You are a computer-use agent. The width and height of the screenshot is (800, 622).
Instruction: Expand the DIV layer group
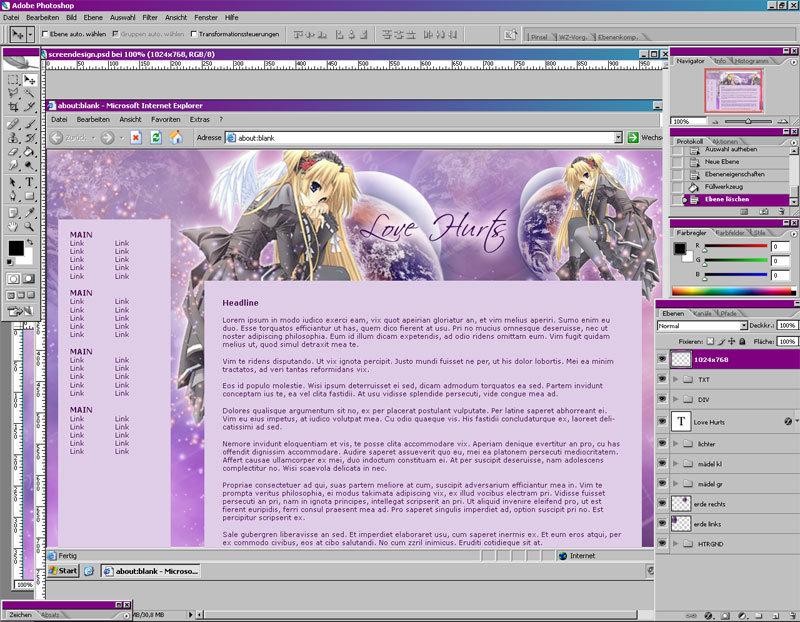coord(676,399)
